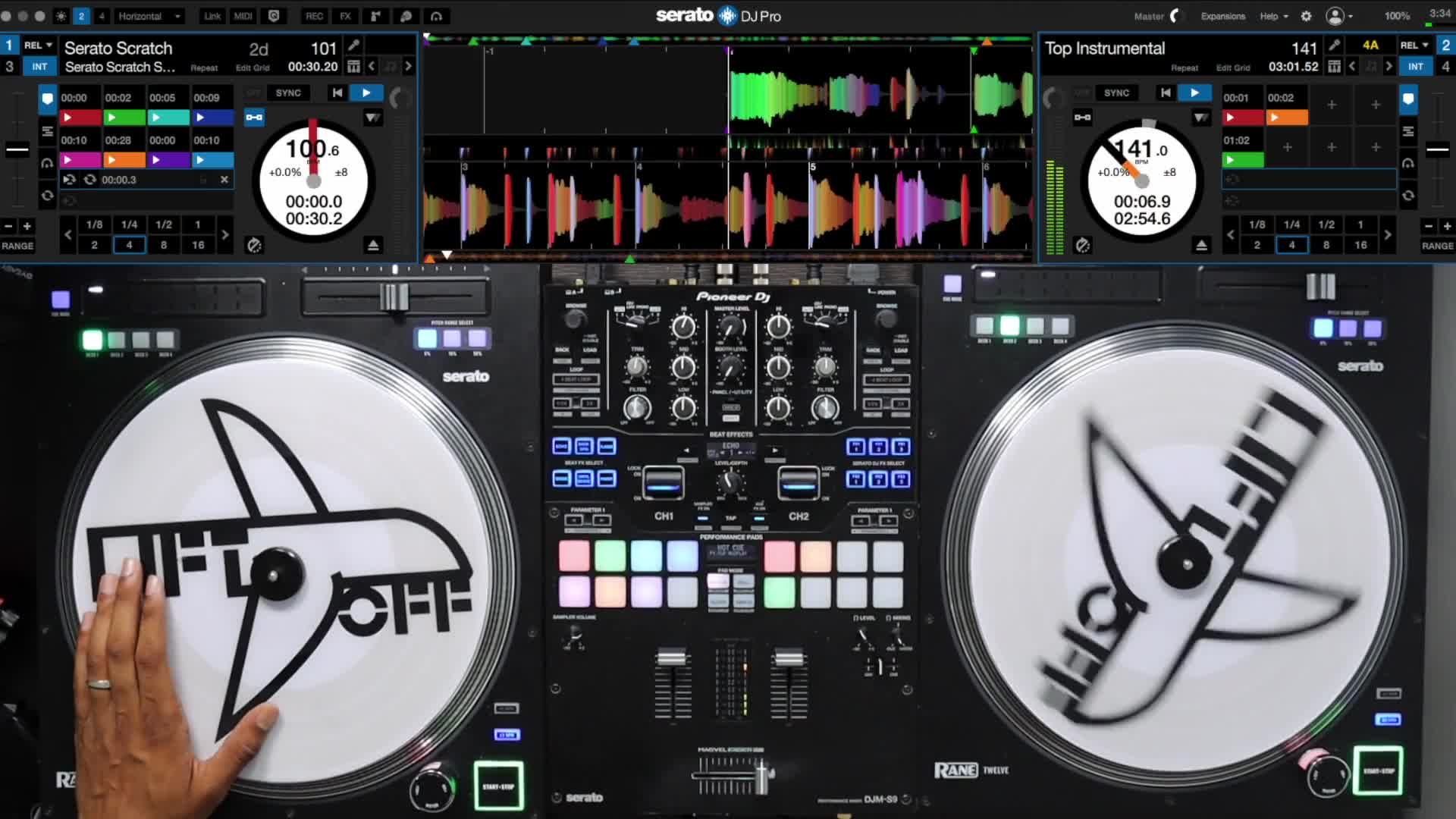Open REL mode dropdown on left deck
Image resolution: width=1456 pixels, height=819 pixels.
pyautogui.click(x=39, y=45)
